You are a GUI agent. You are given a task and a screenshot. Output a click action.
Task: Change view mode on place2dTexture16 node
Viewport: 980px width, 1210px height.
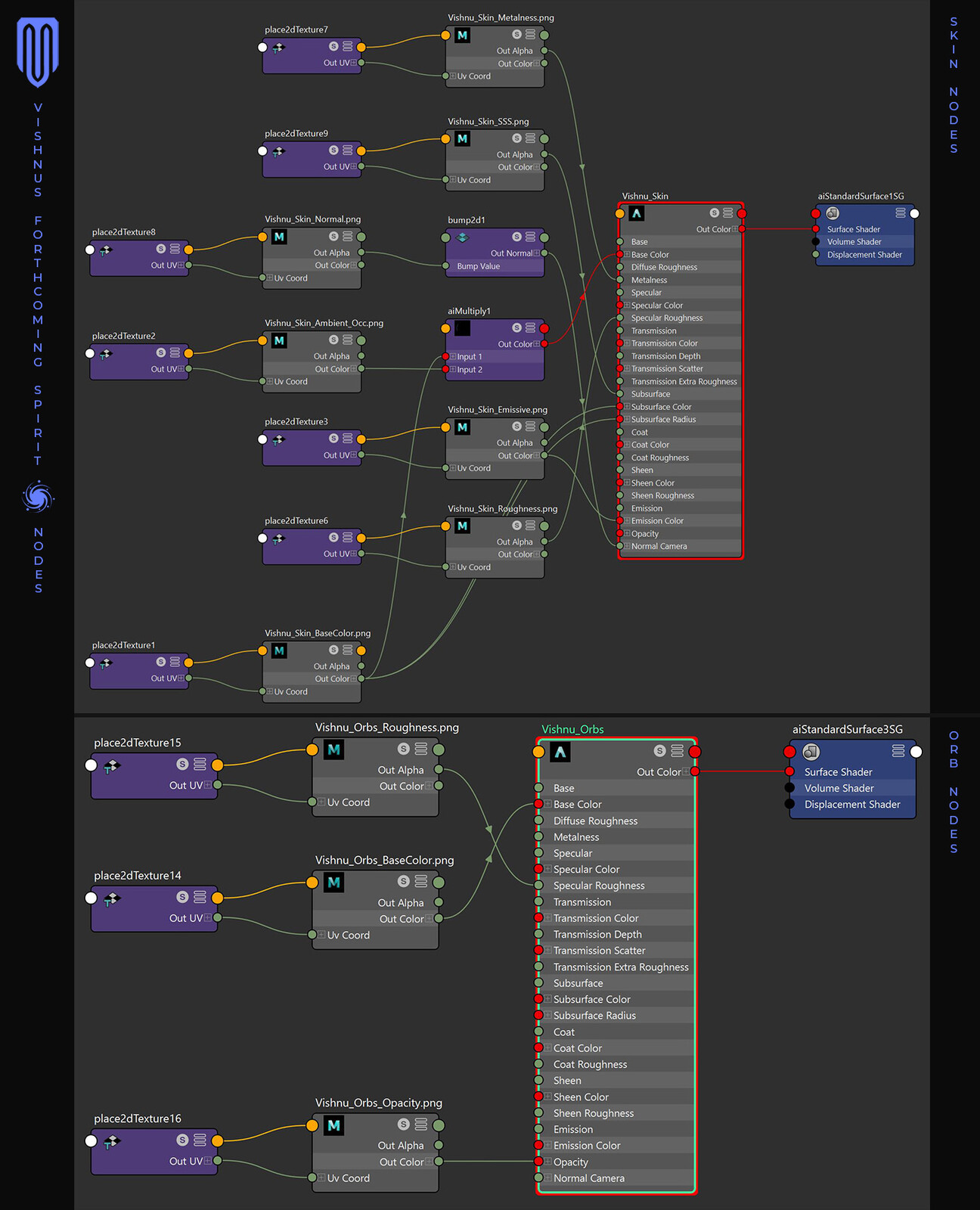point(200,1140)
